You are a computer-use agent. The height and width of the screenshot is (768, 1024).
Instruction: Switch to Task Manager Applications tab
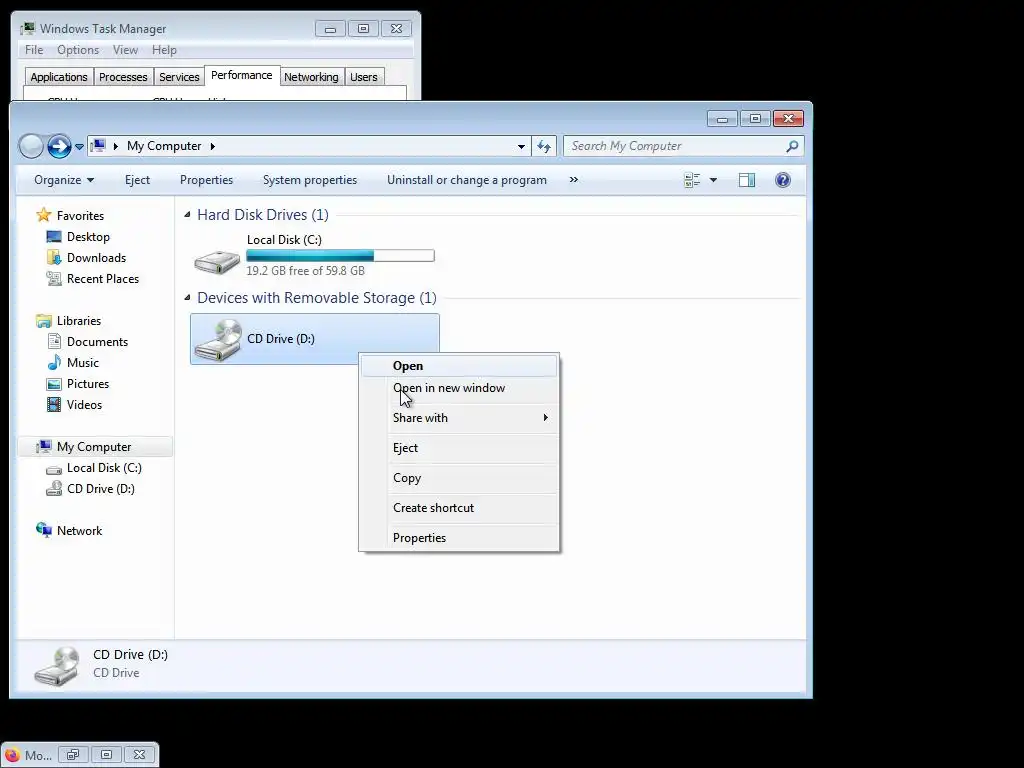coord(59,77)
